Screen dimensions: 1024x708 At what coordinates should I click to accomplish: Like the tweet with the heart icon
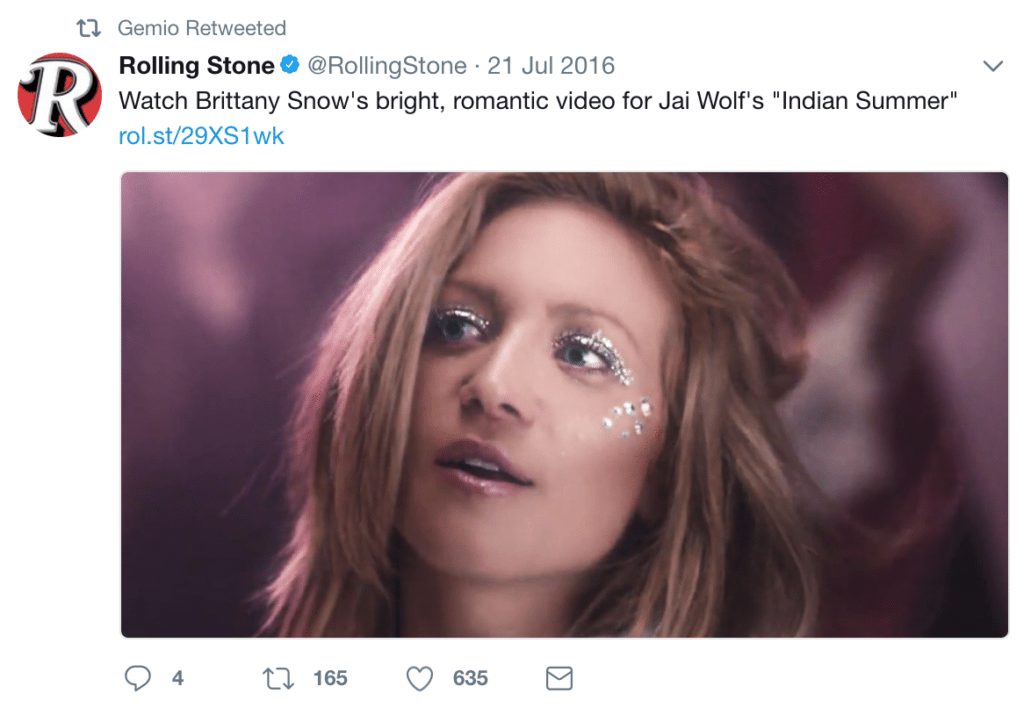point(420,679)
